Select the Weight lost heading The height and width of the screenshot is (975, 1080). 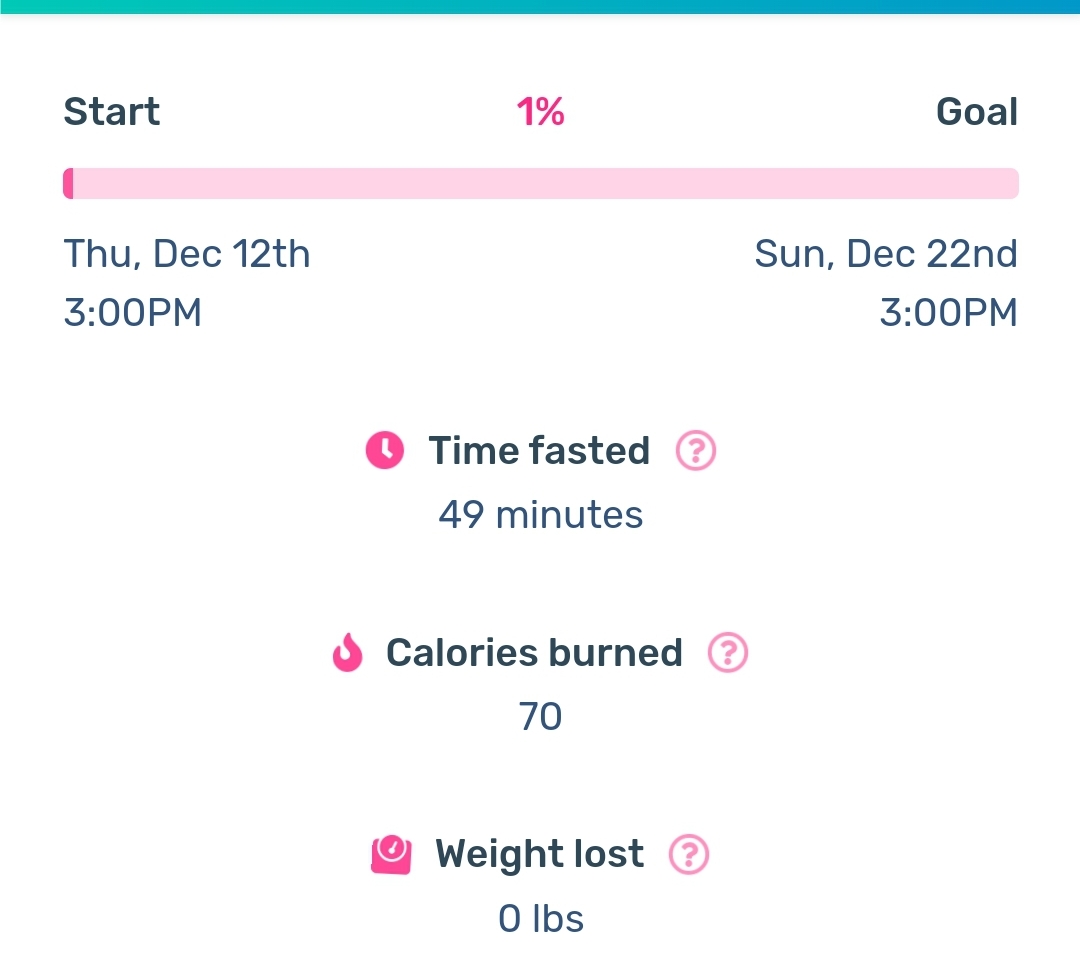[539, 855]
